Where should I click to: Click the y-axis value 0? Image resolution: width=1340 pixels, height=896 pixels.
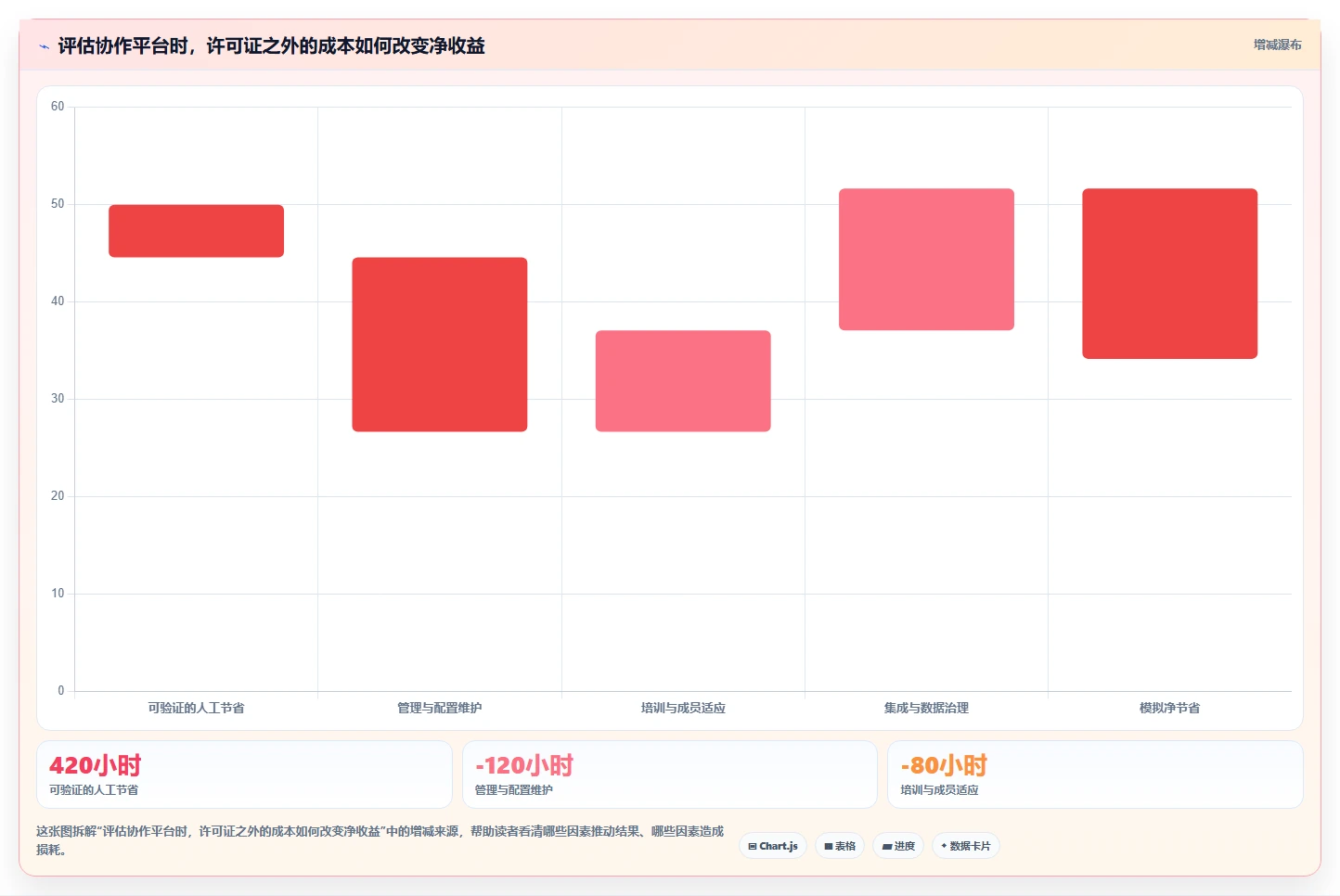point(61,691)
